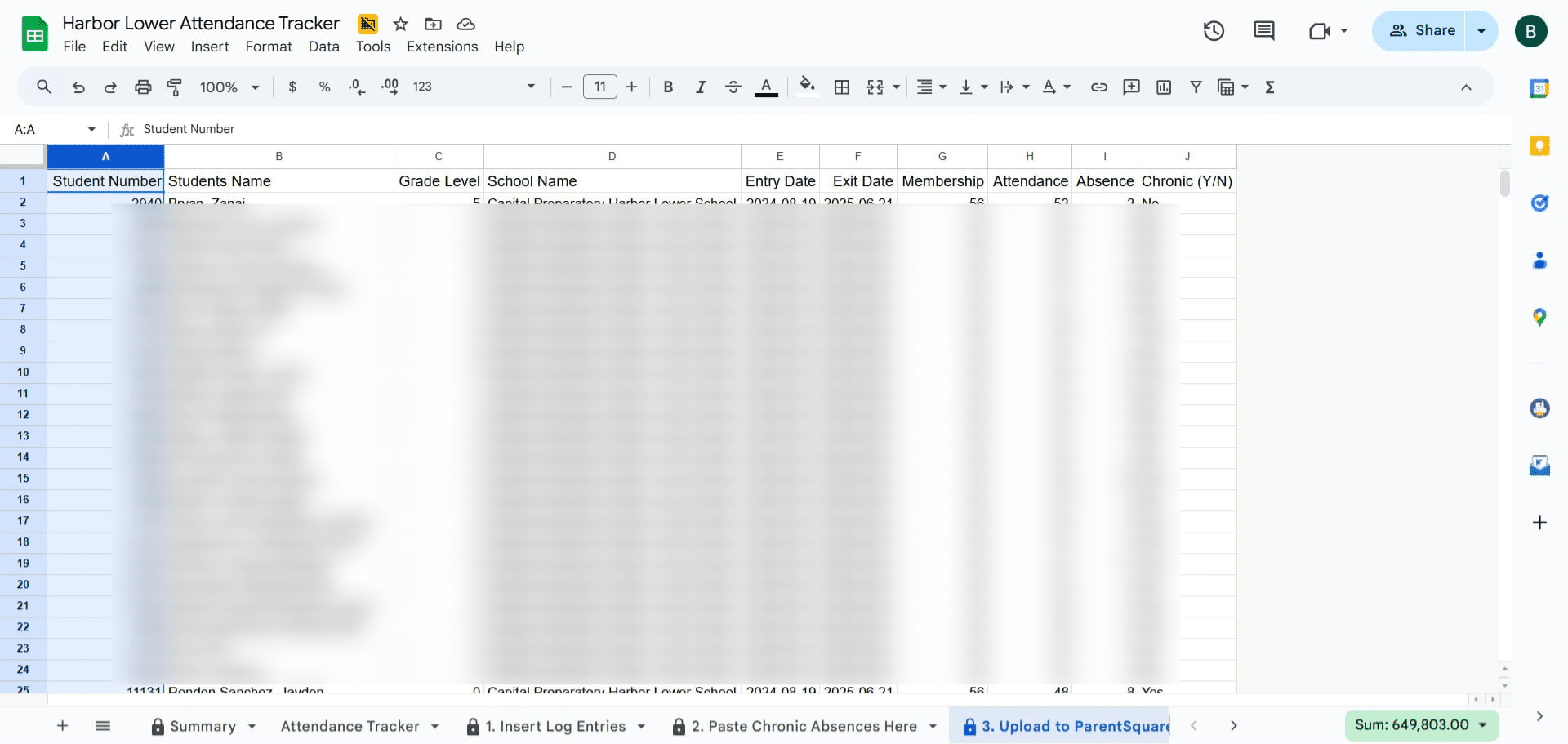
Task: Undo the last action
Action: click(x=78, y=87)
